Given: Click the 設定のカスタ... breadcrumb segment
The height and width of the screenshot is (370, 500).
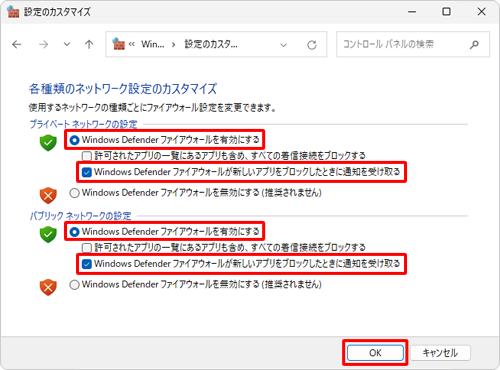Looking at the screenshot, I should click(x=211, y=44).
